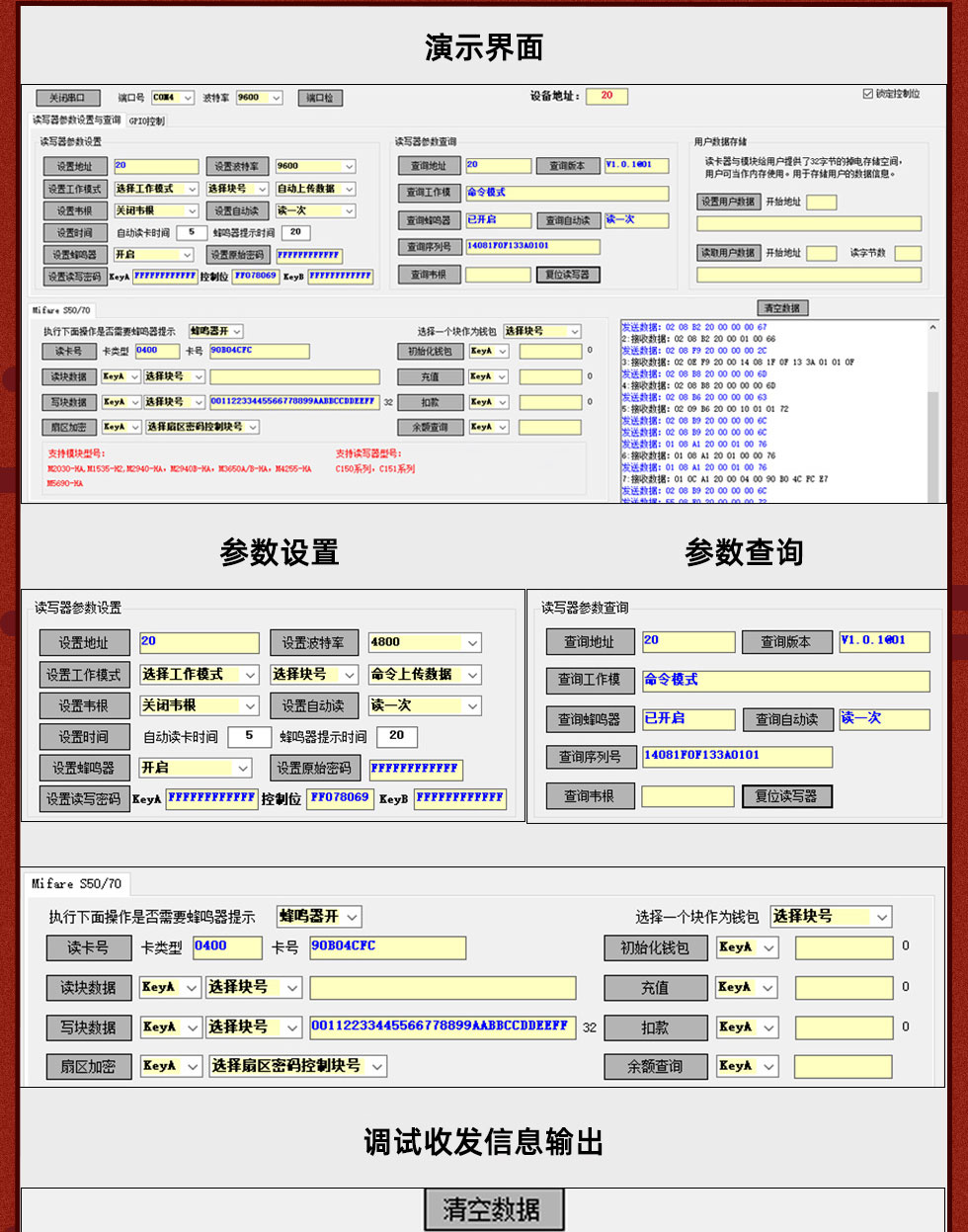Click 读块数据 in the enlarged Mifare panel
Screen dimensions: 968x1232
tap(88, 988)
